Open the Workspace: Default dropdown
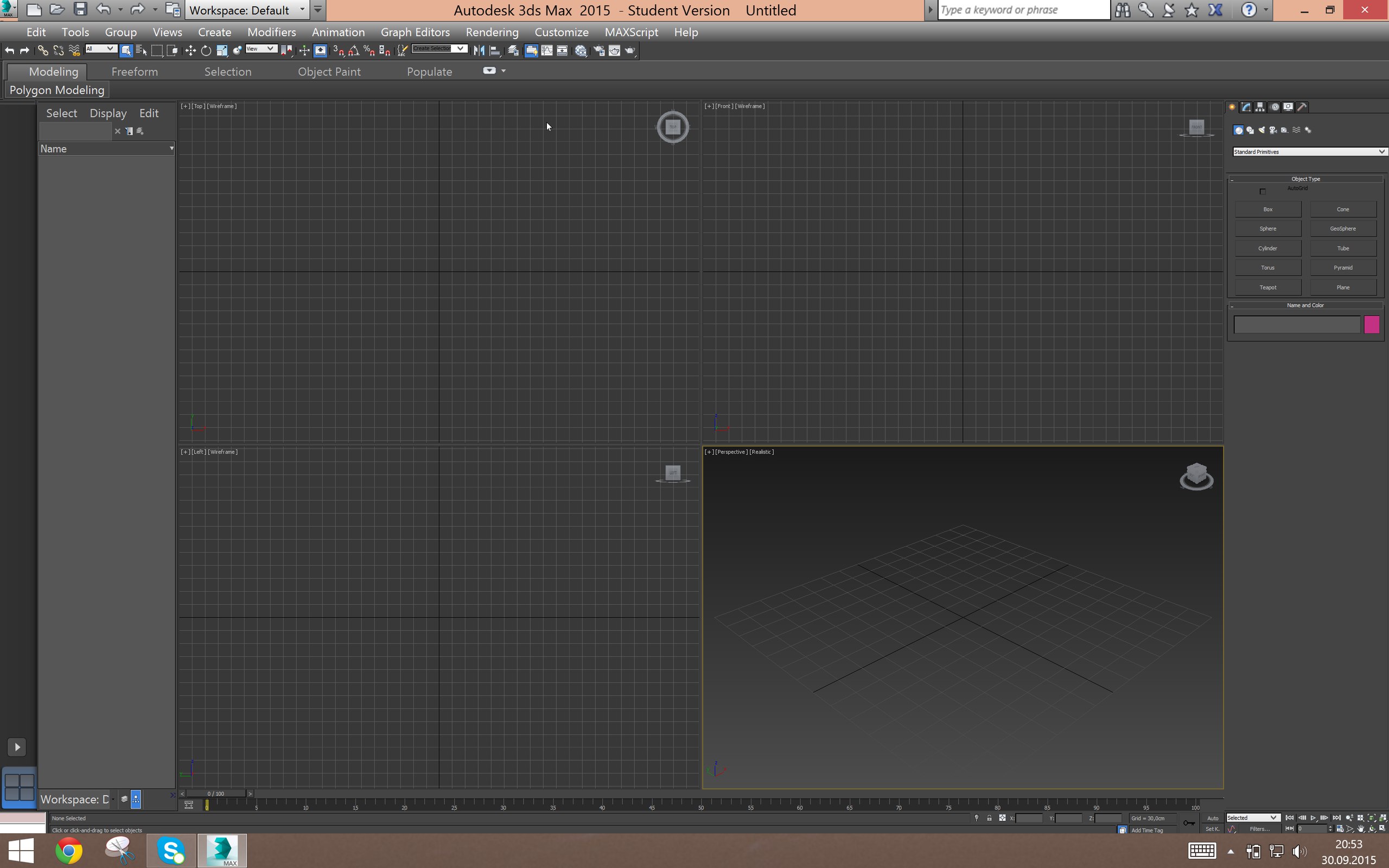 [x=247, y=10]
